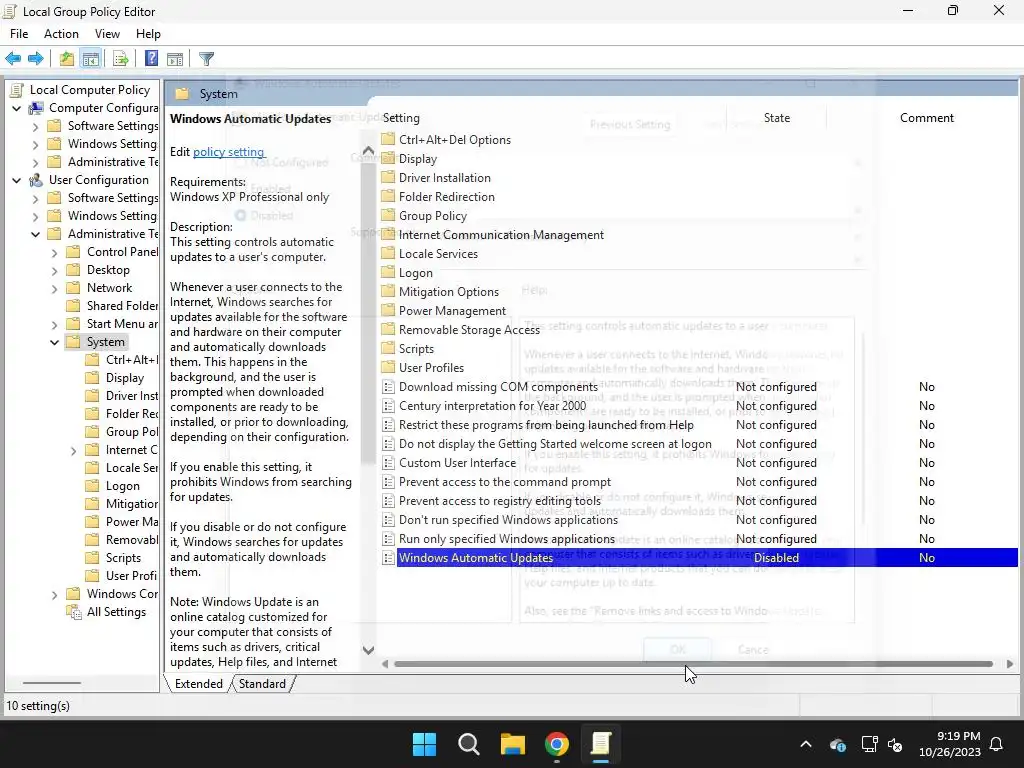Open the taskbar clock and date
Screen dimensions: 1024x768
click(x=950, y=744)
